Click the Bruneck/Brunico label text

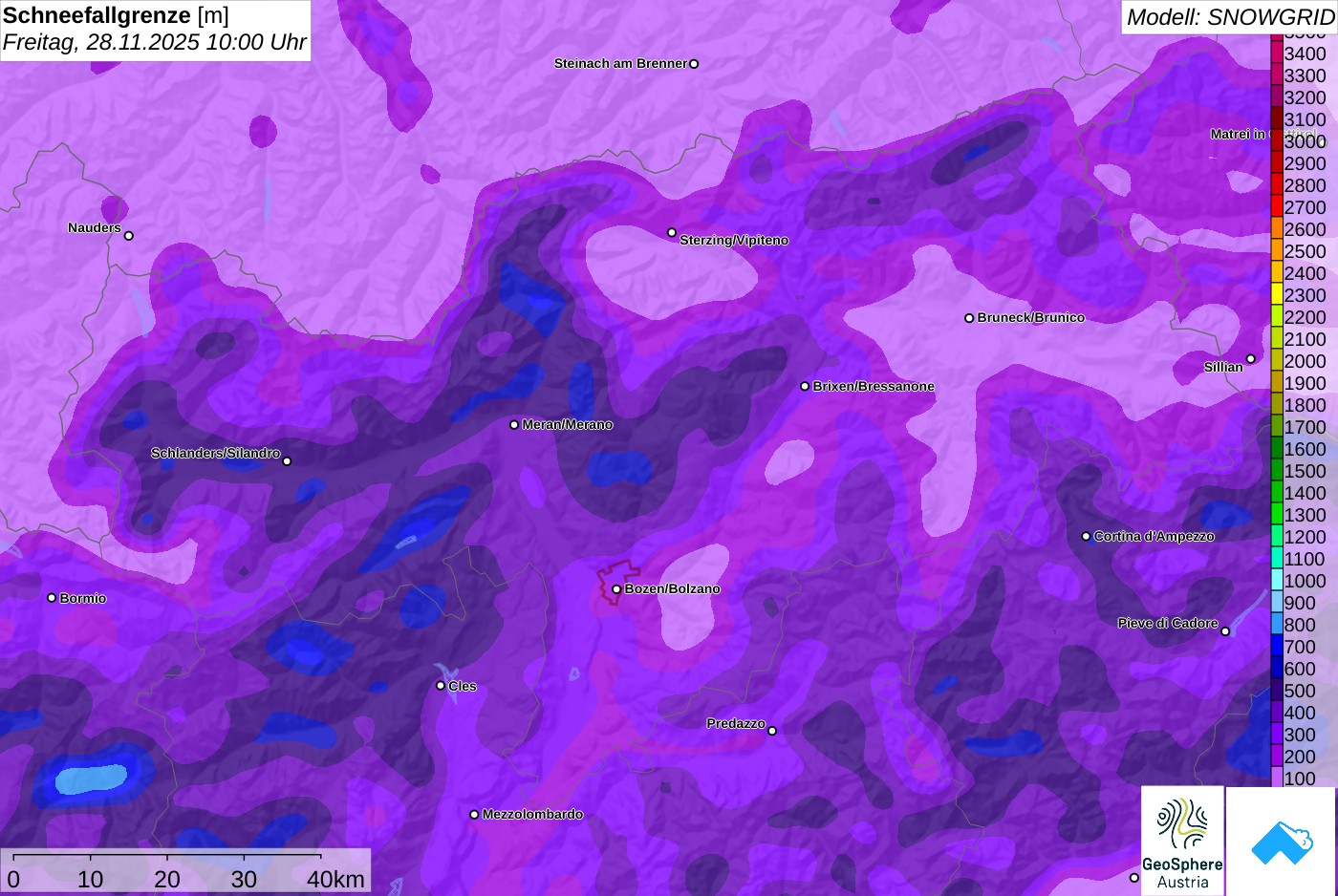click(x=1030, y=317)
